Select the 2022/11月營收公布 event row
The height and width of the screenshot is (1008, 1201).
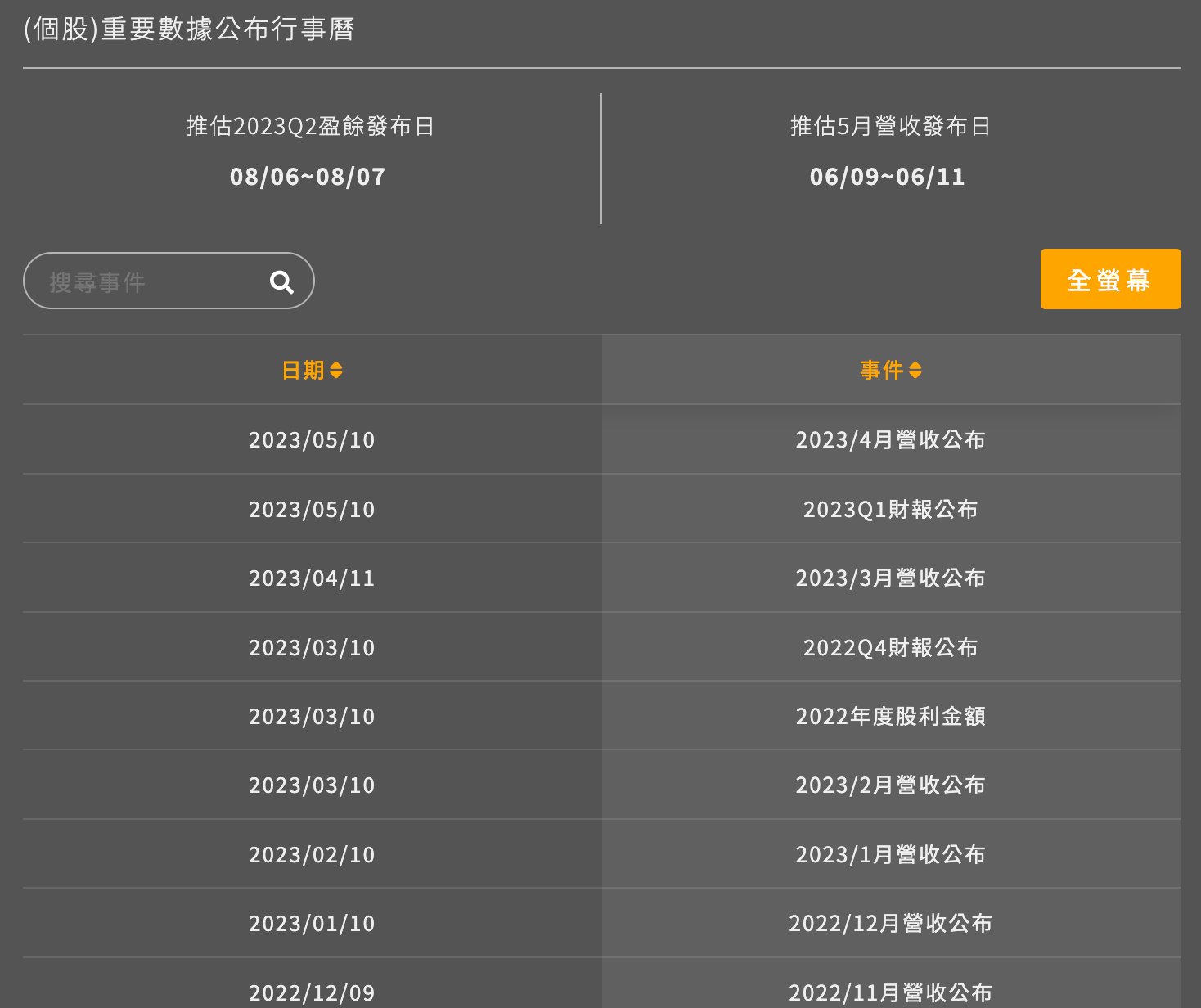coord(890,992)
